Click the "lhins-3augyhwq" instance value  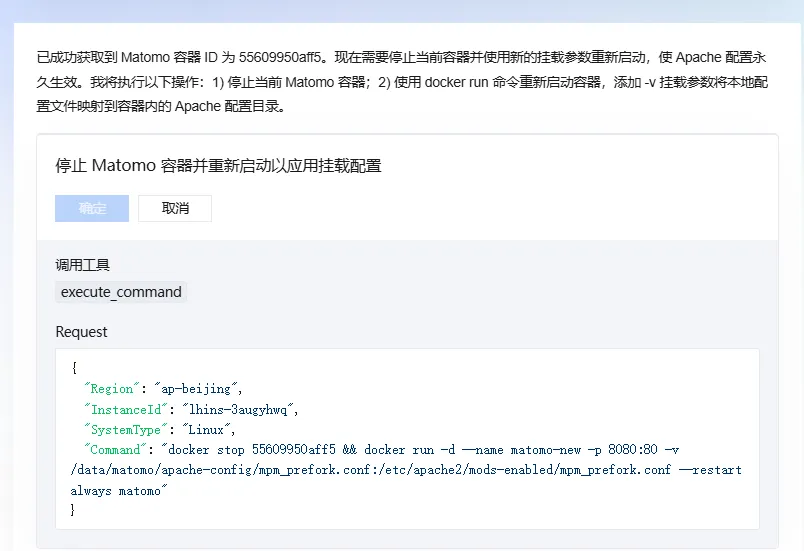[238, 410]
